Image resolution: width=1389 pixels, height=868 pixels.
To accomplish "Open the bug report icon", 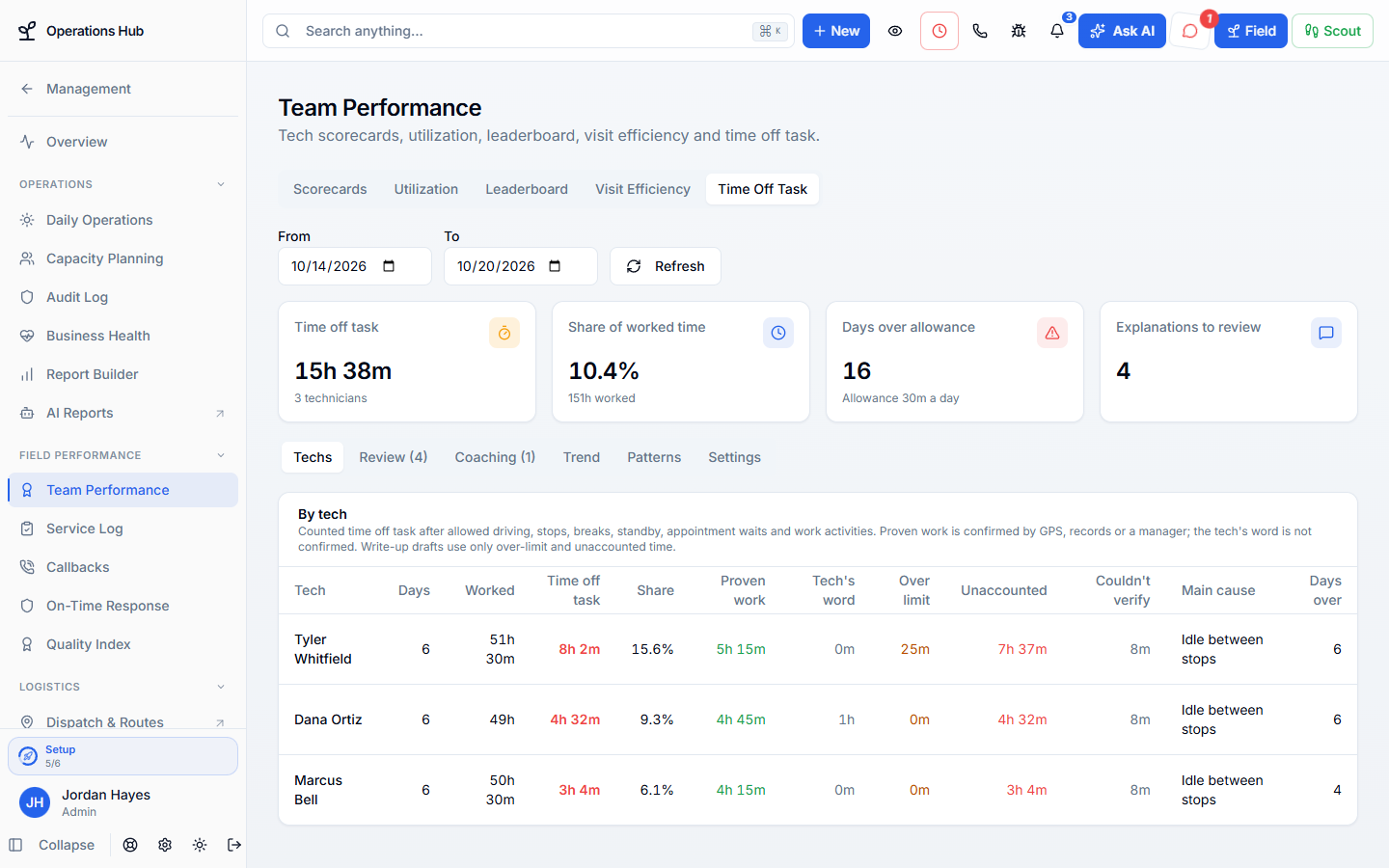I will coord(1019,31).
